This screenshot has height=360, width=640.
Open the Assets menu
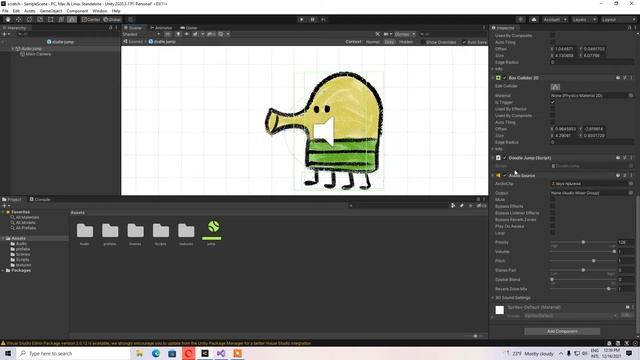click(30, 11)
